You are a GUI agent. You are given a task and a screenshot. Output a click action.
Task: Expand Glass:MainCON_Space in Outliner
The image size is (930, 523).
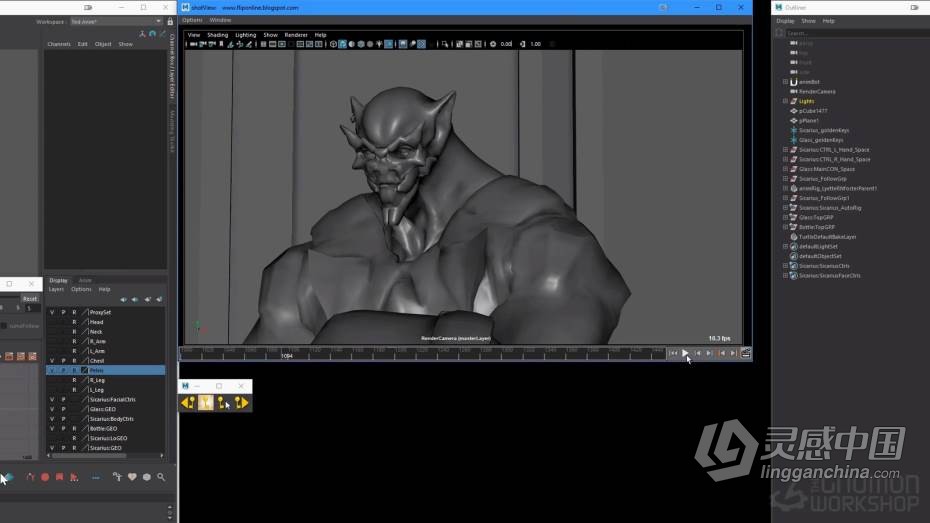tap(785, 169)
